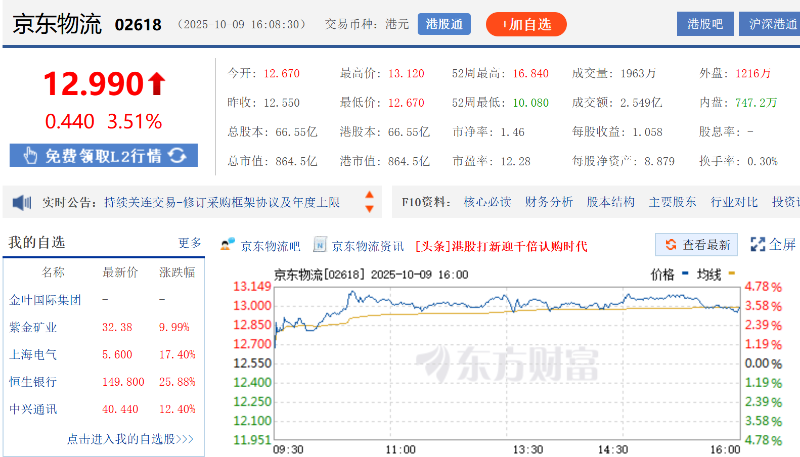Click the 京东物流吧 people icon

click(x=227, y=244)
